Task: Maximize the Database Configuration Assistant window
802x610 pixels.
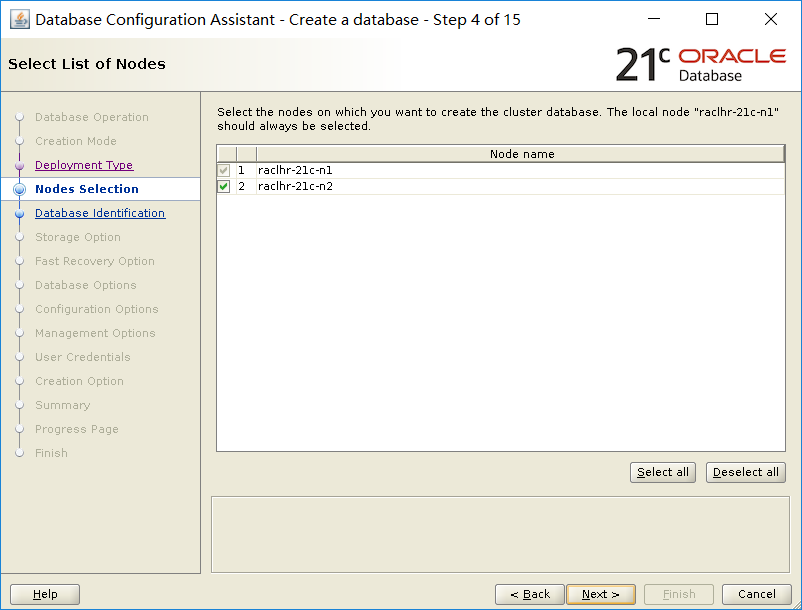Action: (712, 19)
